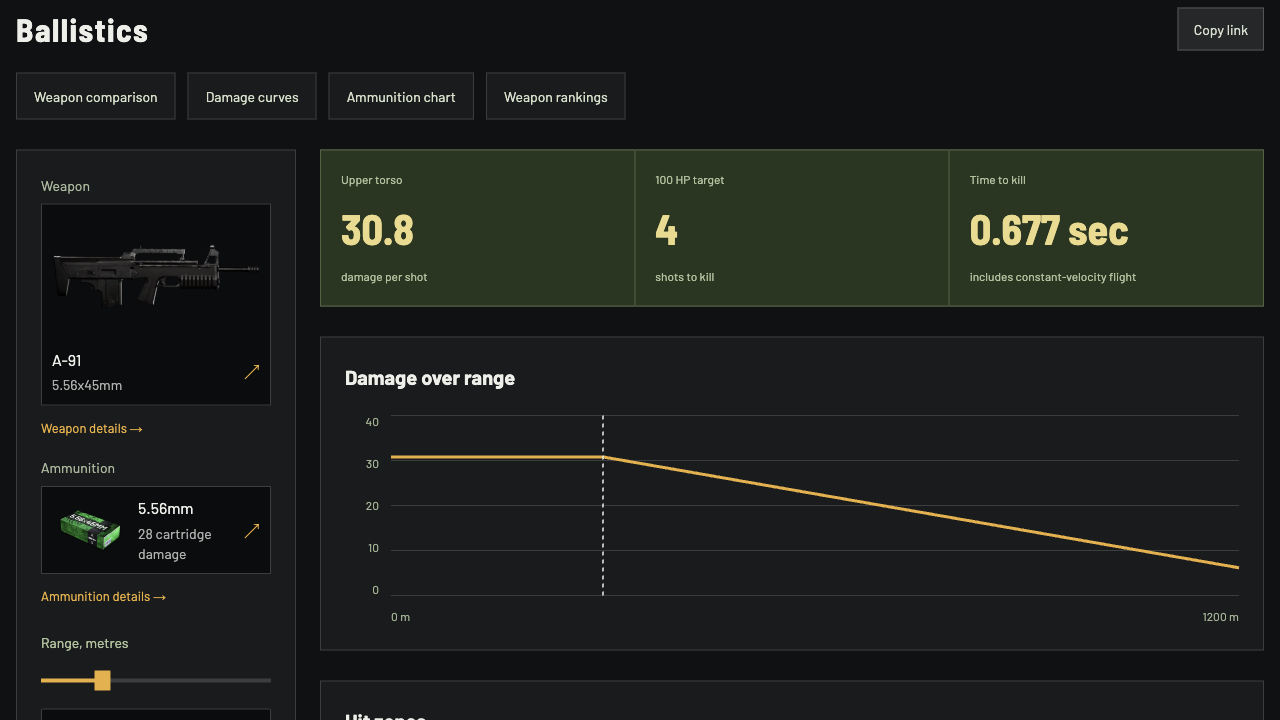The image size is (1280, 720).
Task: Click the Range, metres slider handle
Action: click(x=102, y=680)
